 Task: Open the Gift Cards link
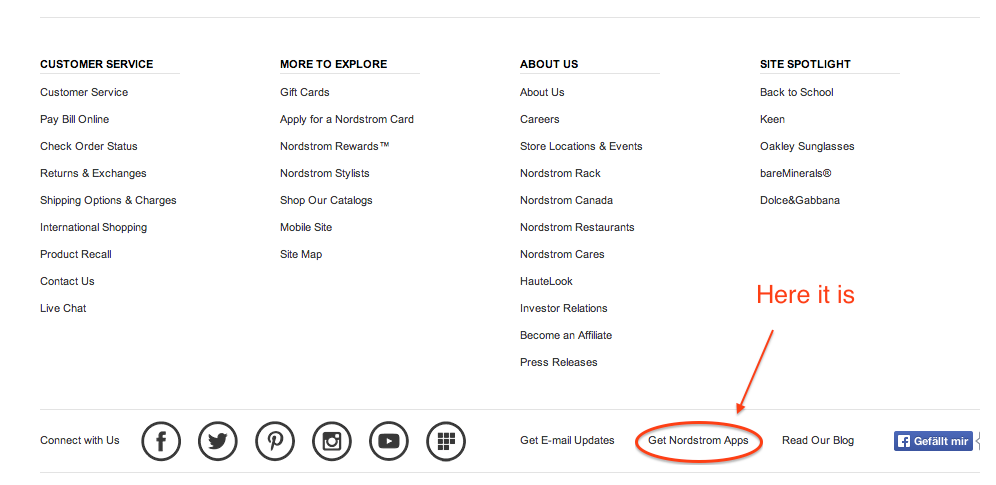click(x=304, y=92)
